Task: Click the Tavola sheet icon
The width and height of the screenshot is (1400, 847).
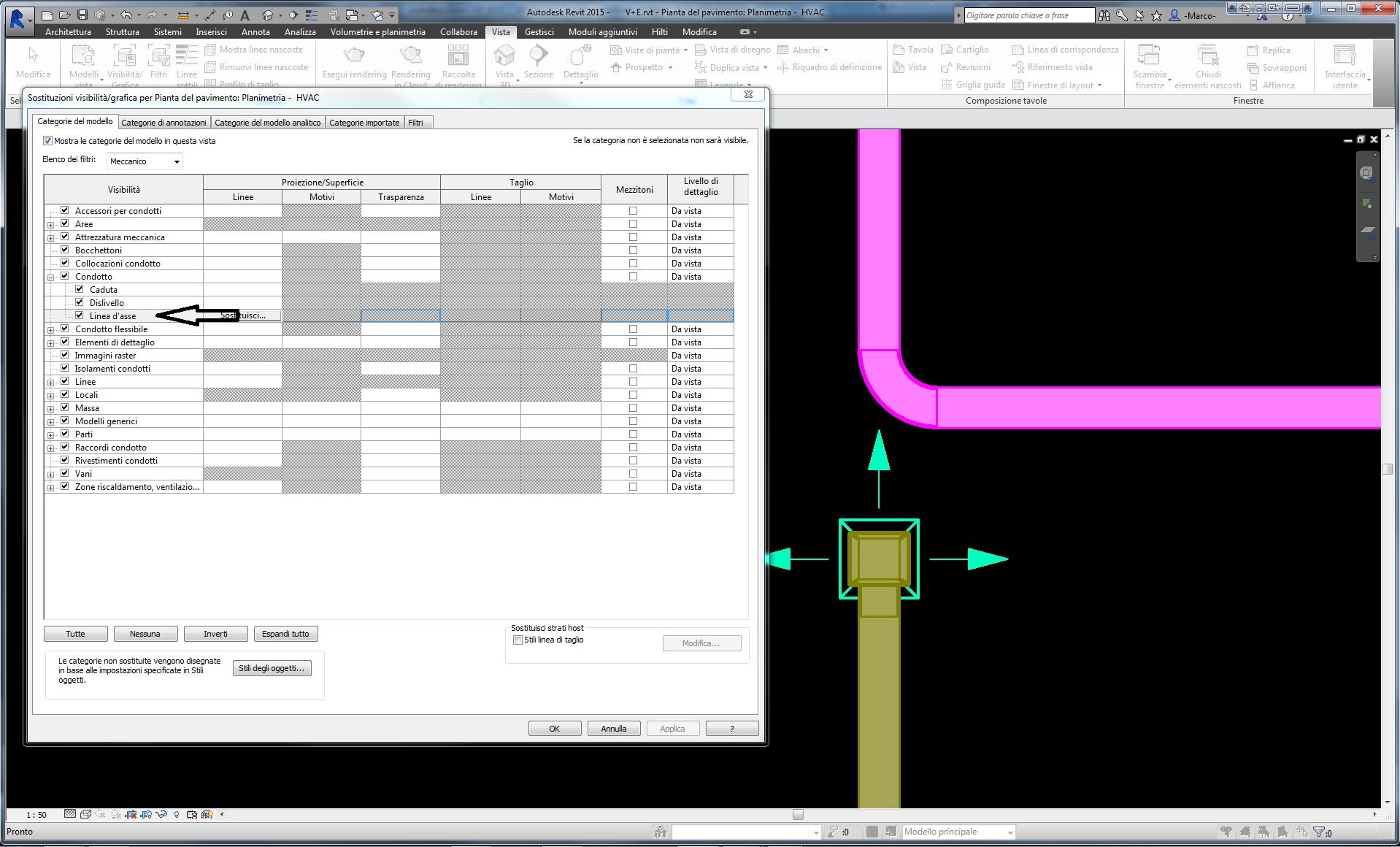Action: pyautogui.click(x=899, y=50)
